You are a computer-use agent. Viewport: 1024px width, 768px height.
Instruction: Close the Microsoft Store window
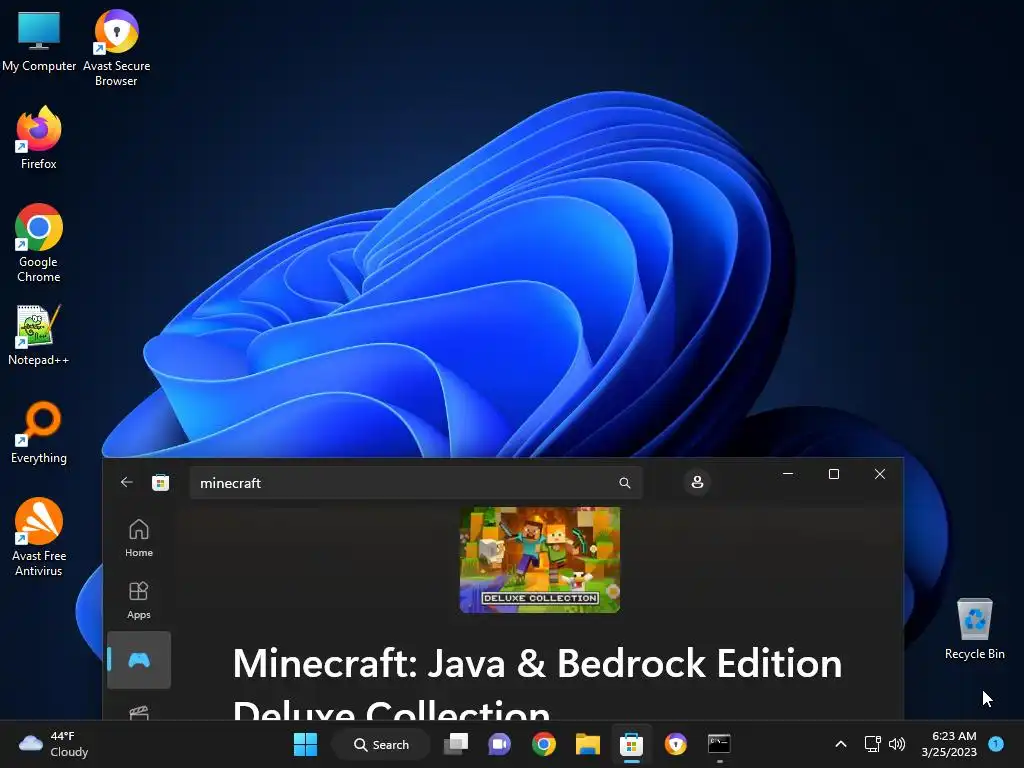click(880, 474)
